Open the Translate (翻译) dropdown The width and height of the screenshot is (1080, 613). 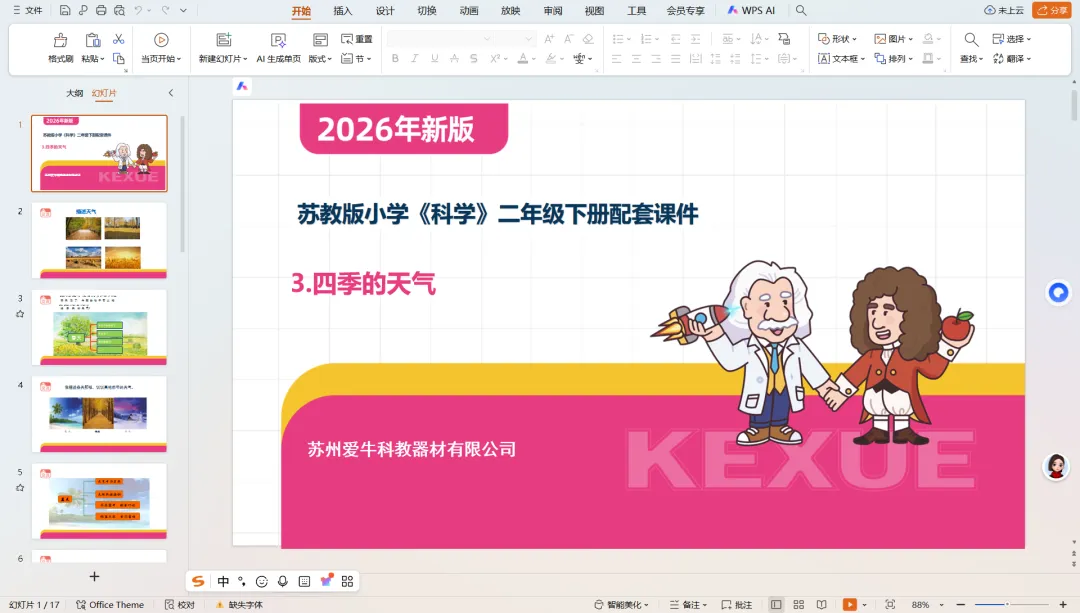point(1012,59)
